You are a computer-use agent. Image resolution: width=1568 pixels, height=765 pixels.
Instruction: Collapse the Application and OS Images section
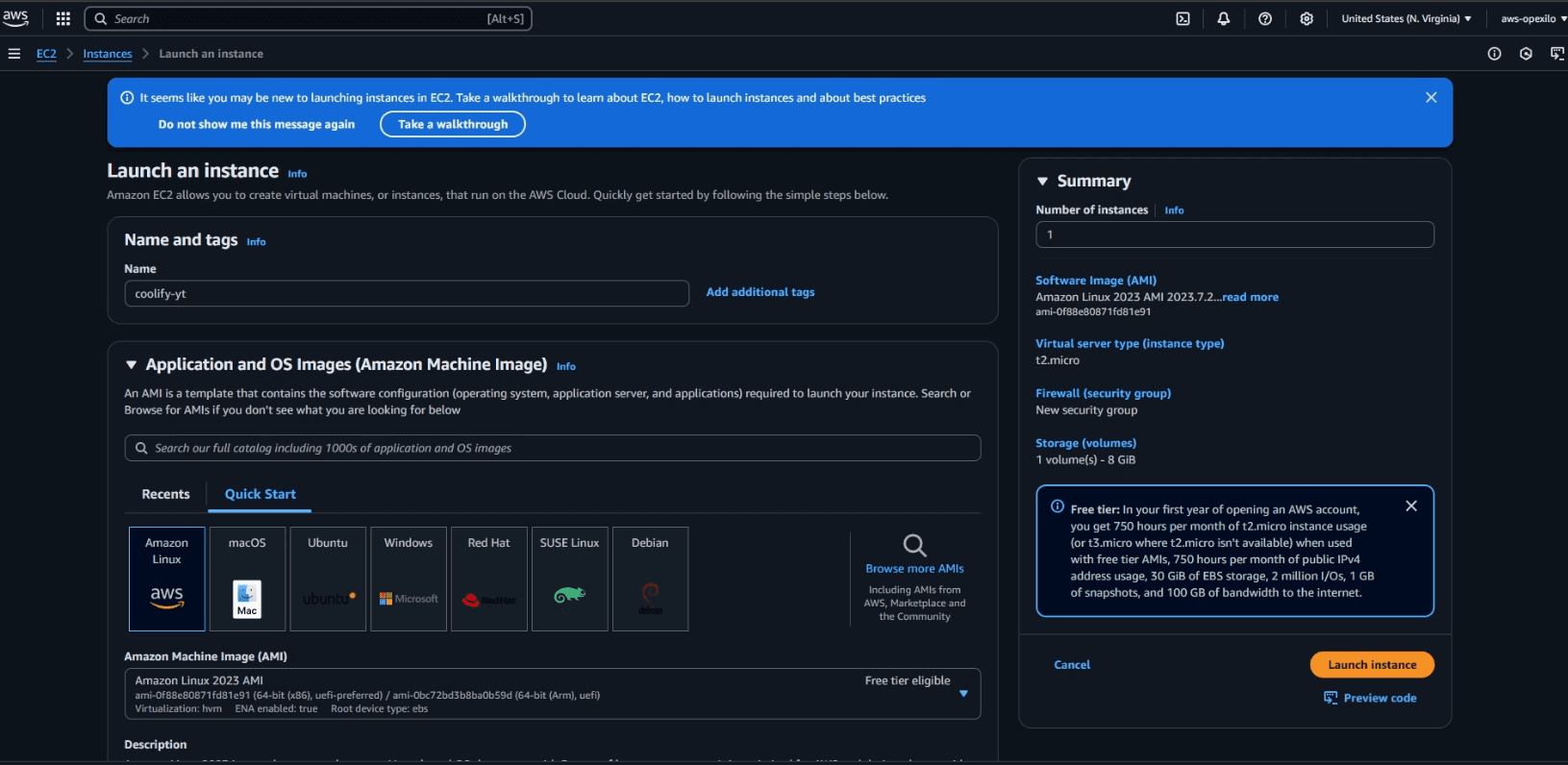tap(131, 365)
